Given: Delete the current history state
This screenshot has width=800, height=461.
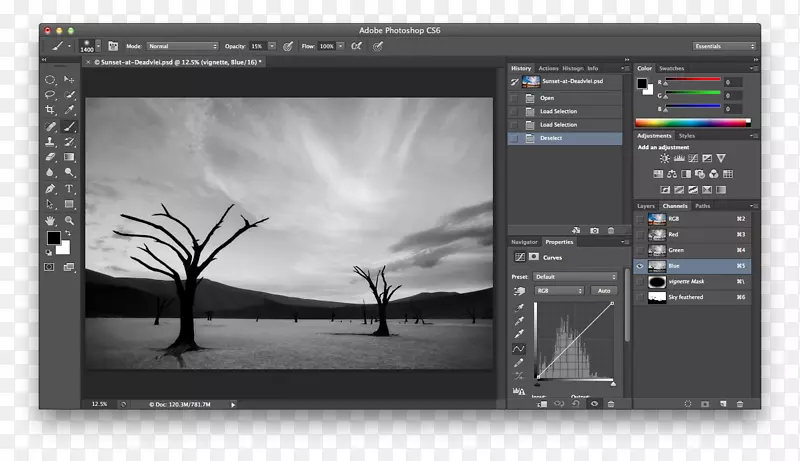Looking at the screenshot, I should point(611,230).
